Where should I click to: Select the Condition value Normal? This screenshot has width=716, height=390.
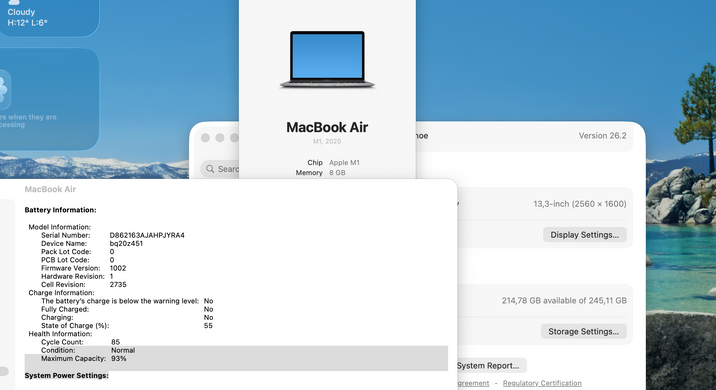pyautogui.click(x=123, y=350)
